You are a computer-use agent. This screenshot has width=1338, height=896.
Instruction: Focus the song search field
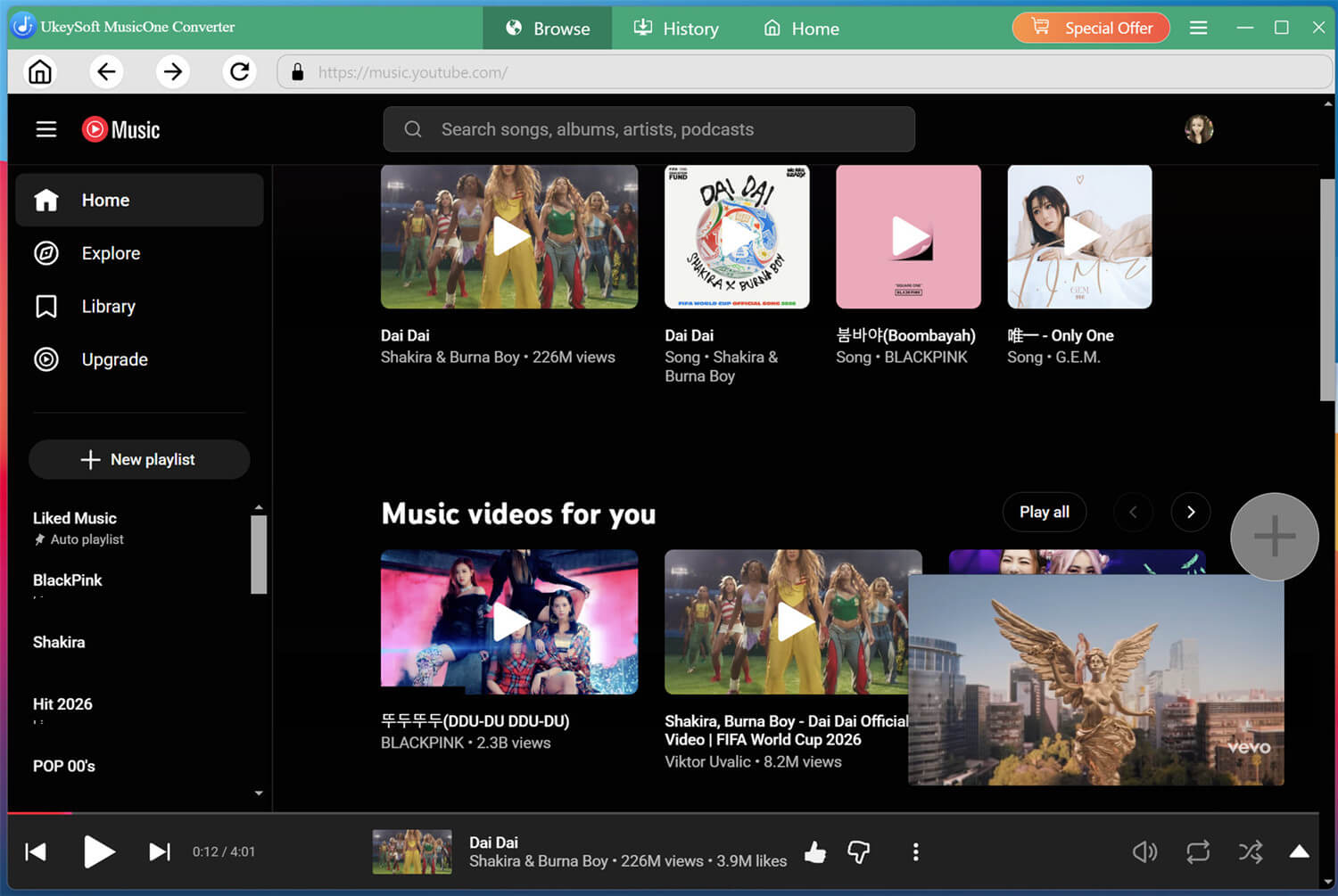(649, 129)
